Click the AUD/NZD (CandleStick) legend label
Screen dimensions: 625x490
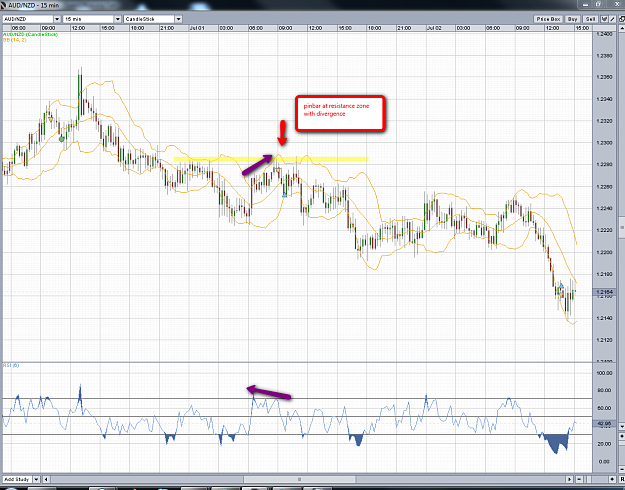coord(31,35)
